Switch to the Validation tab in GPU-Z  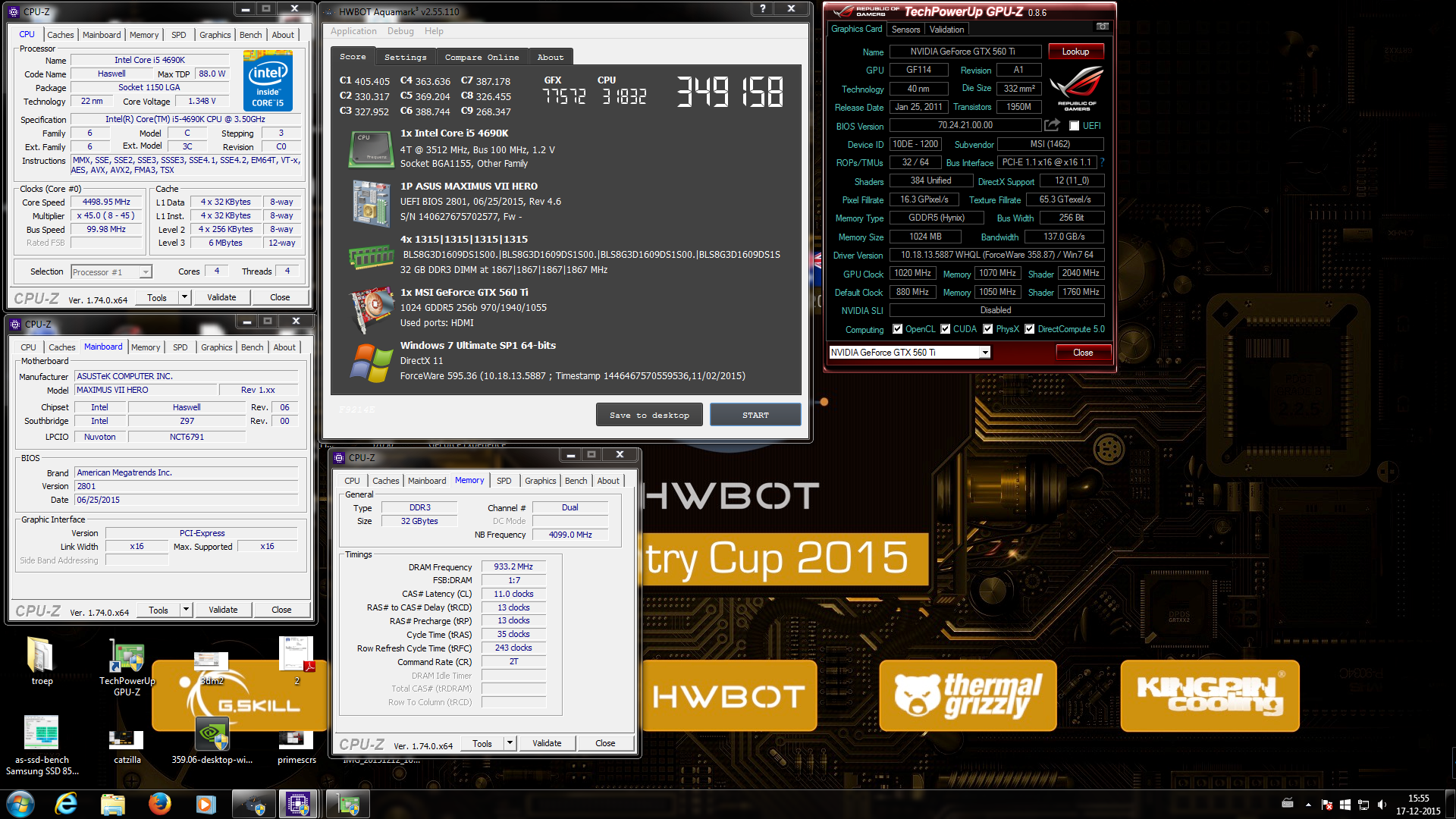[x=946, y=30]
